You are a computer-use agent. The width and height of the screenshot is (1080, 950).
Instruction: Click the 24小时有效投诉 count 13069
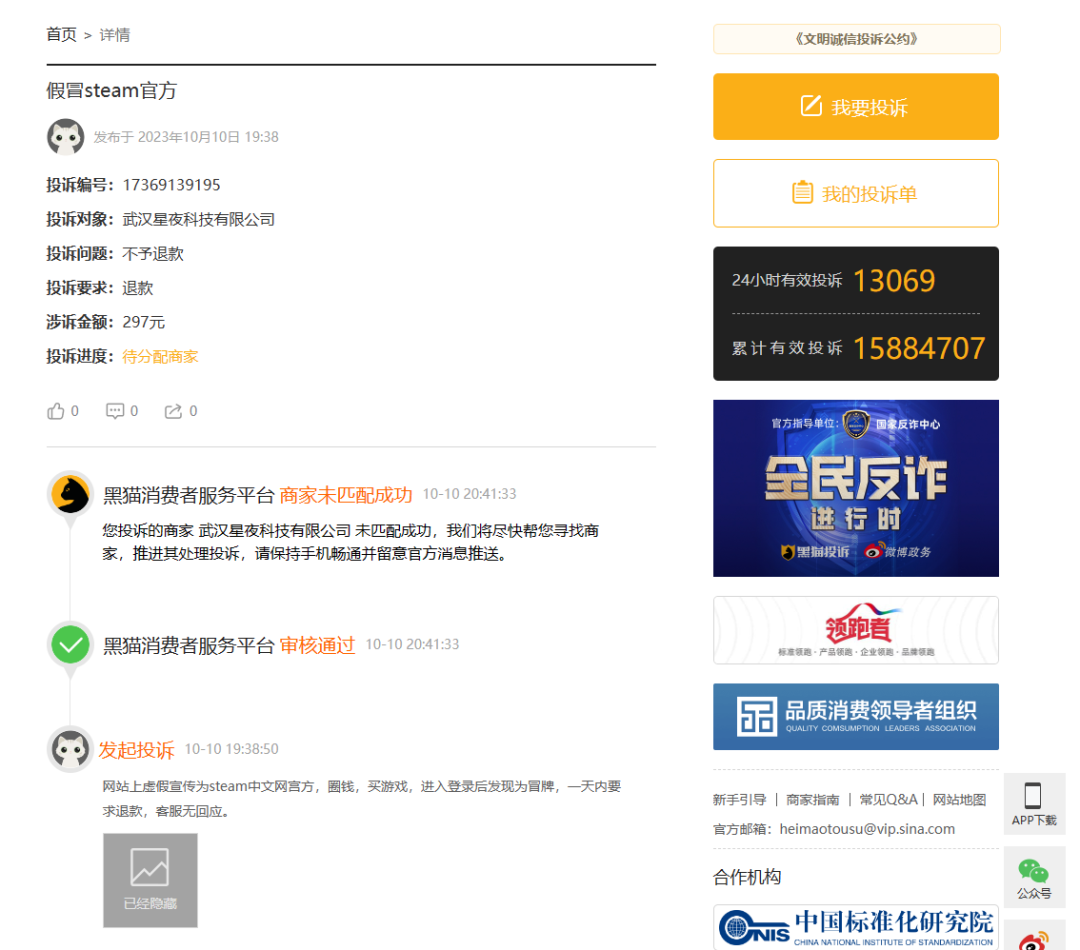[x=894, y=280]
